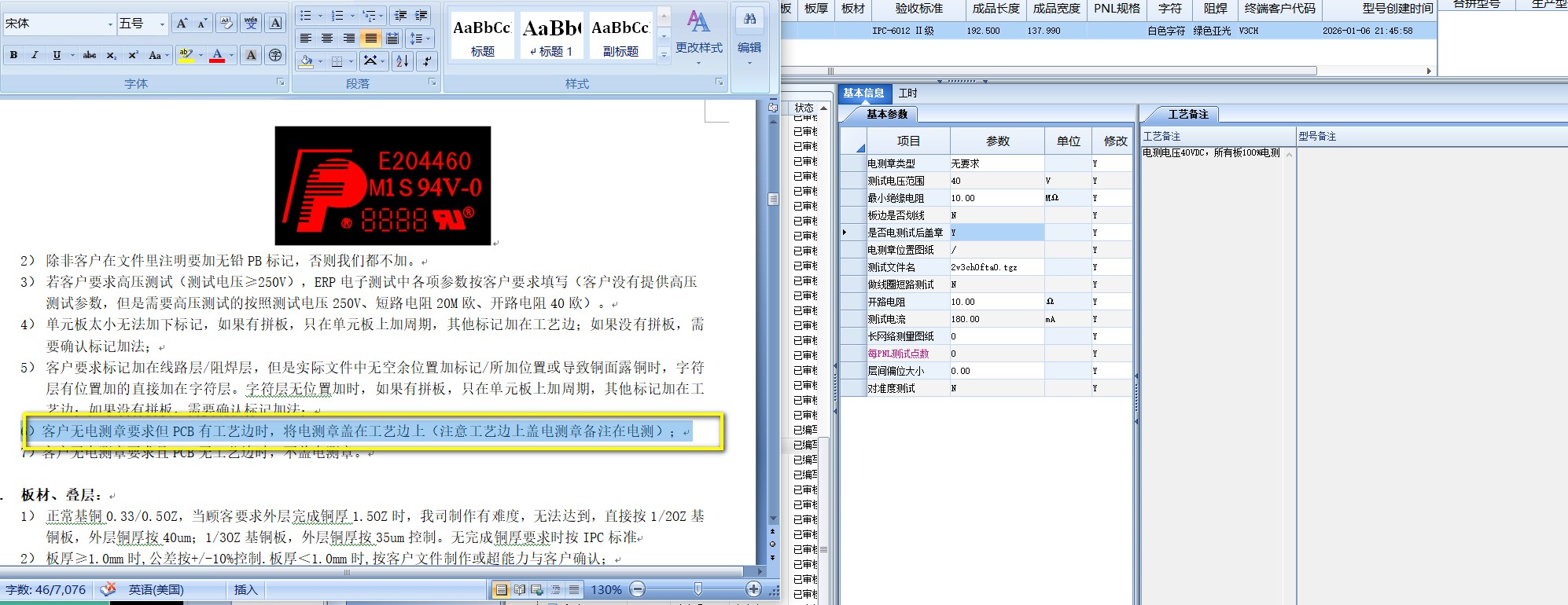Select the 标题 1 style thumbnail
The image size is (1568, 605).
(550, 35)
